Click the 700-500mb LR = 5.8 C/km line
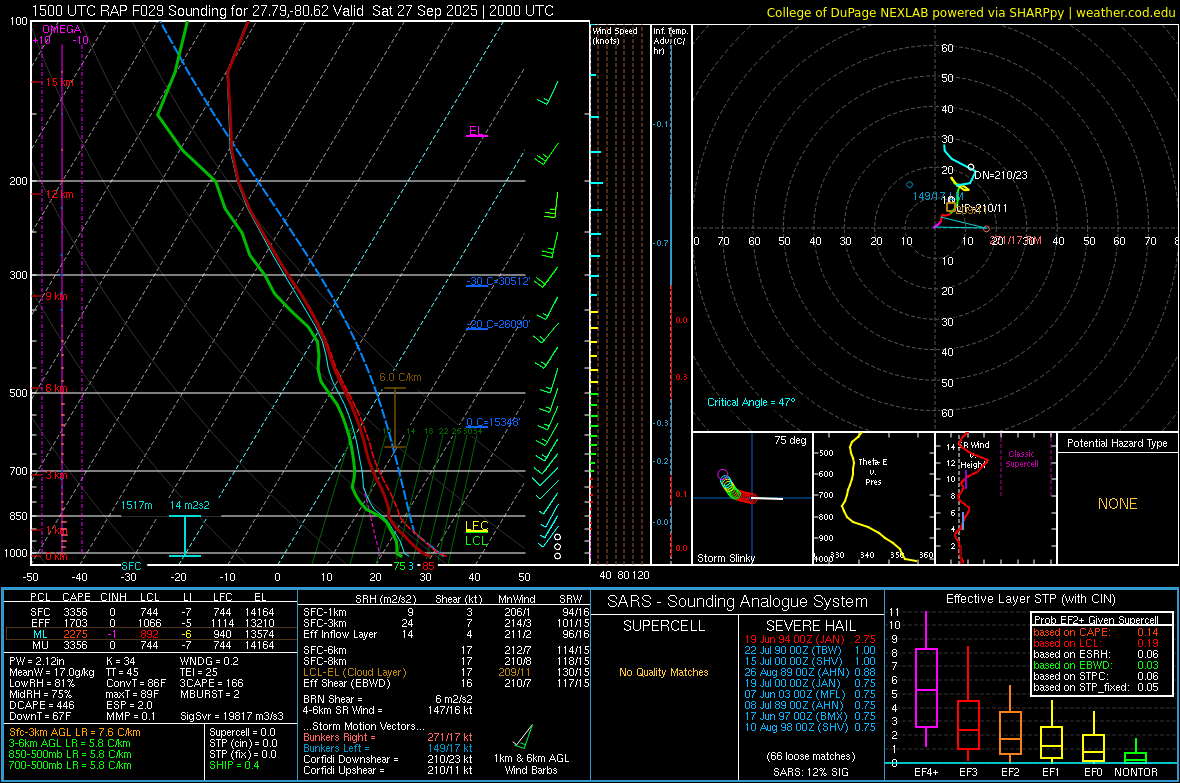This screenshot has width=1180, height=783. 70,765
